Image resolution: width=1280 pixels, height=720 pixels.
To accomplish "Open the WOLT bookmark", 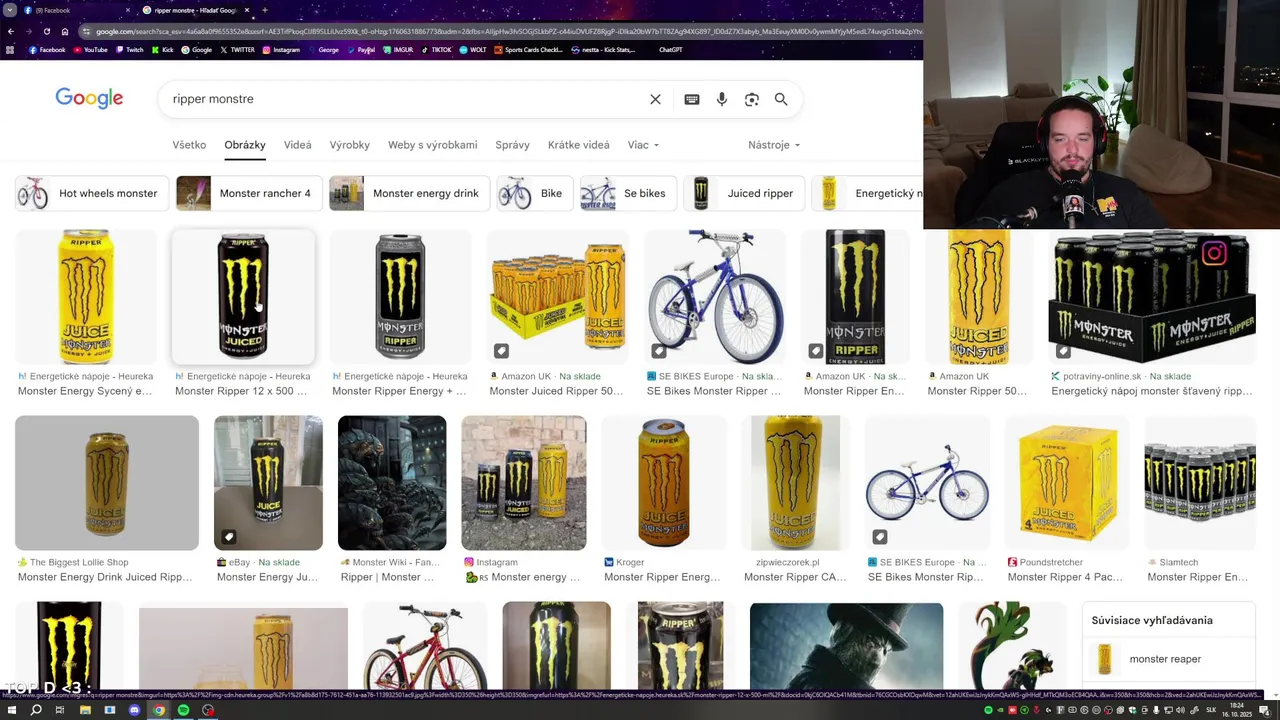I will click(x=473, y=50).
